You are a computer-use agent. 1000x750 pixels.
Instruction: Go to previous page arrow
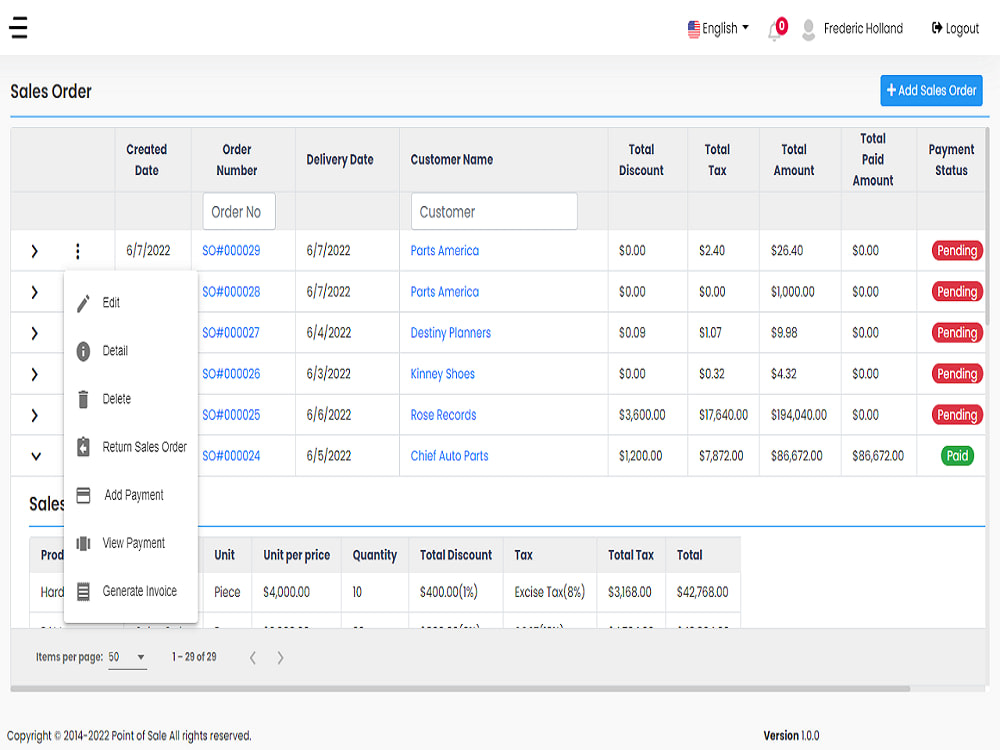click(x=253, y=658)
